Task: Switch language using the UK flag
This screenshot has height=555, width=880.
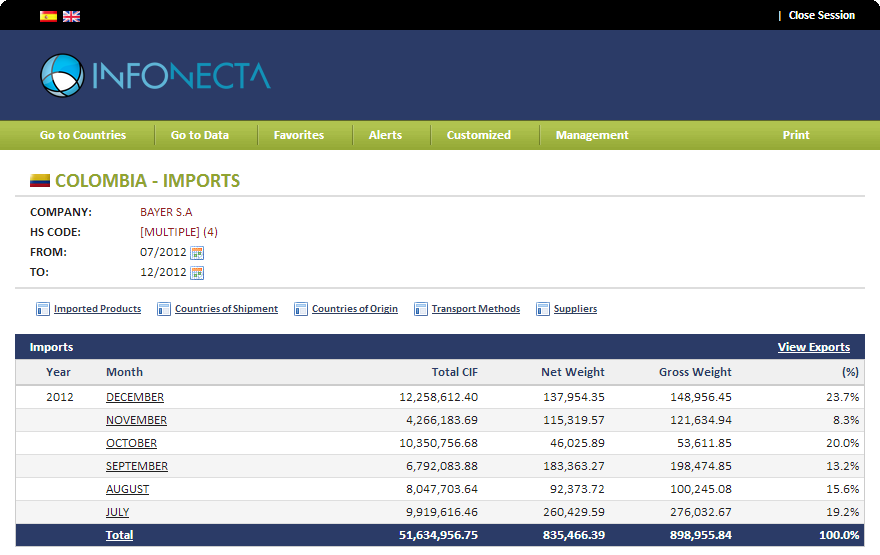Action: 71,16
